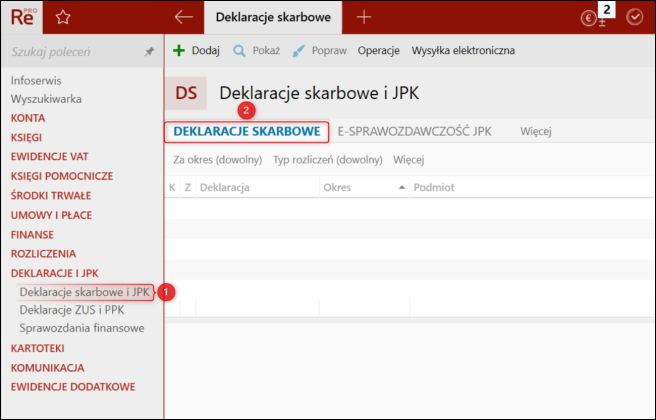Viewport: 656px width, 420px height.
Task: Pin the command search panel
Action: [x=149, y=52]
